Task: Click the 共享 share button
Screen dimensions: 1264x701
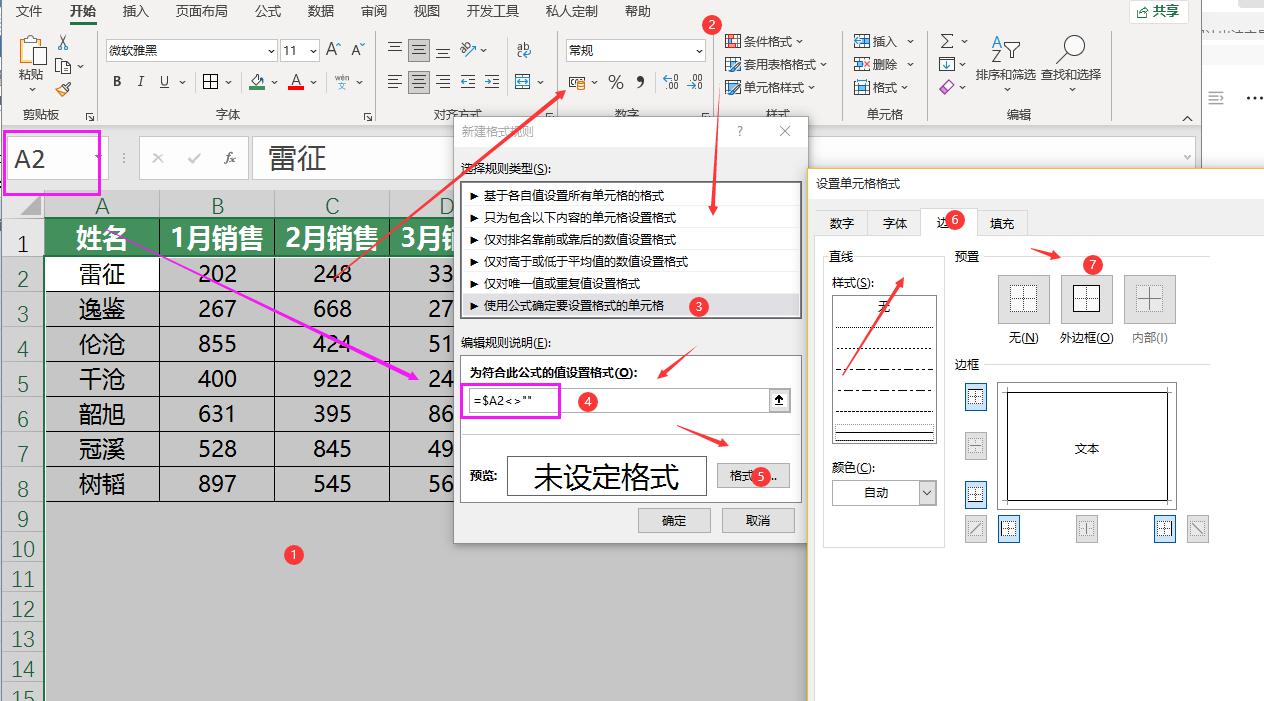Action: tap(1158, 11)
